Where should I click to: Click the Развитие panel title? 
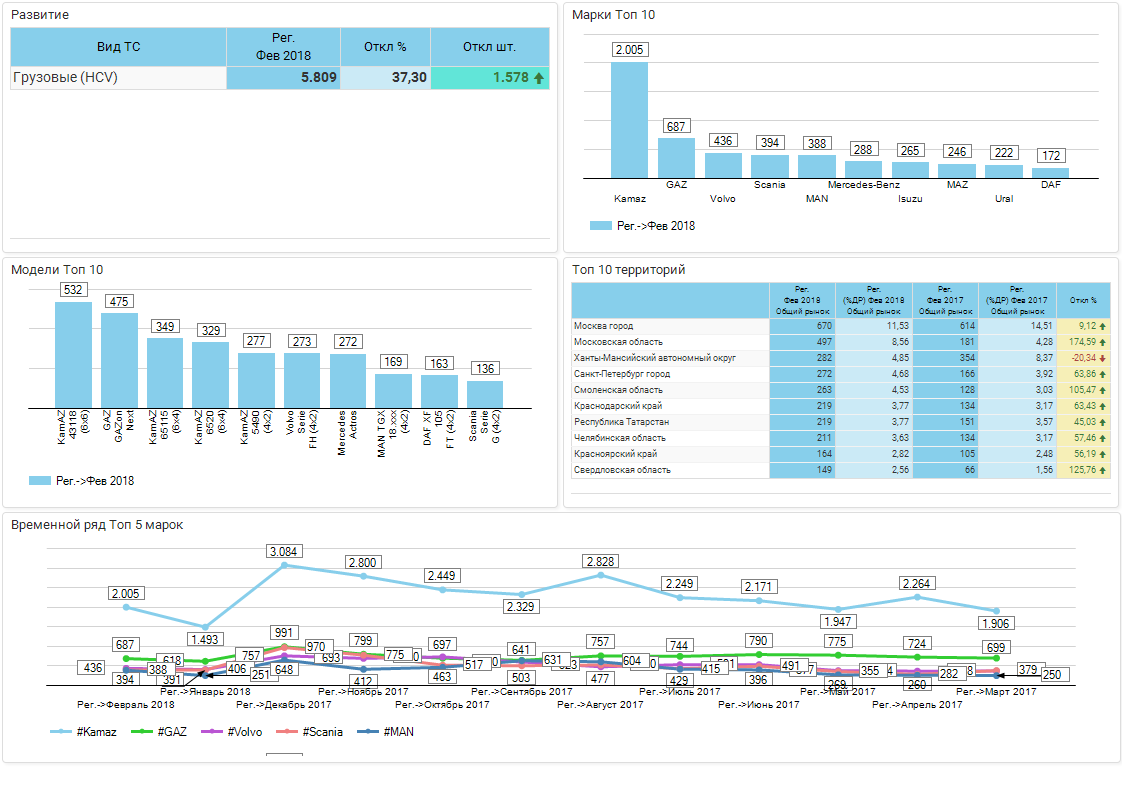tap(40, 15)
